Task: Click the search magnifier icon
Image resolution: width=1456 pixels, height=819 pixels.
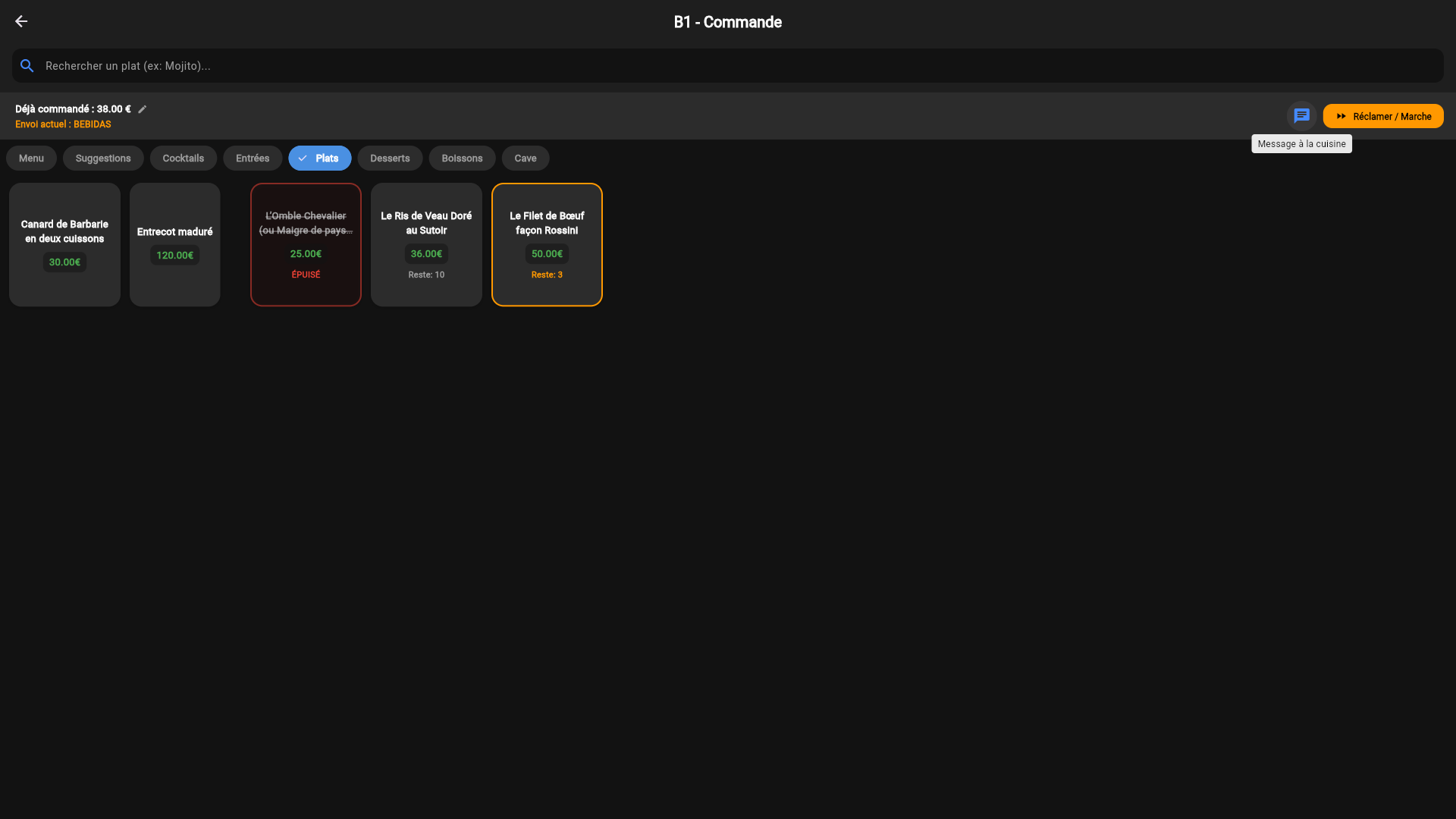Action: coord(27,66)
